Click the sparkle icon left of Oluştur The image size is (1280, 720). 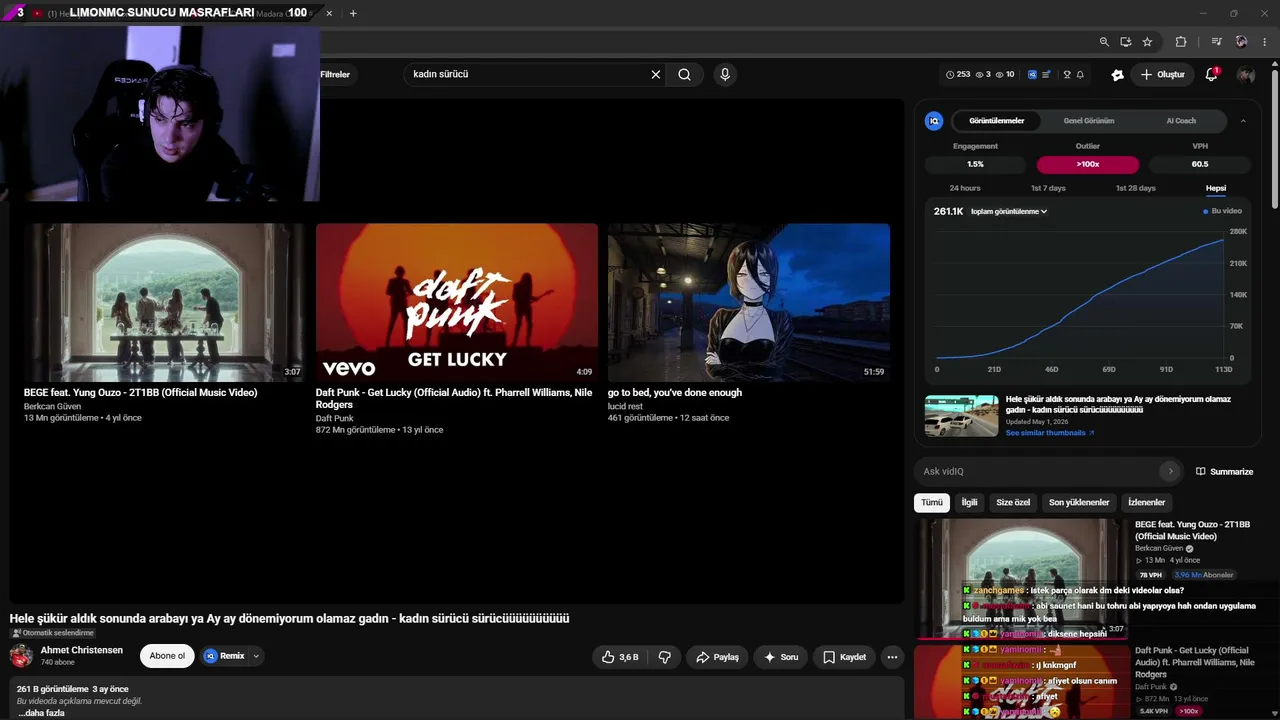[x=1117, y=74]
